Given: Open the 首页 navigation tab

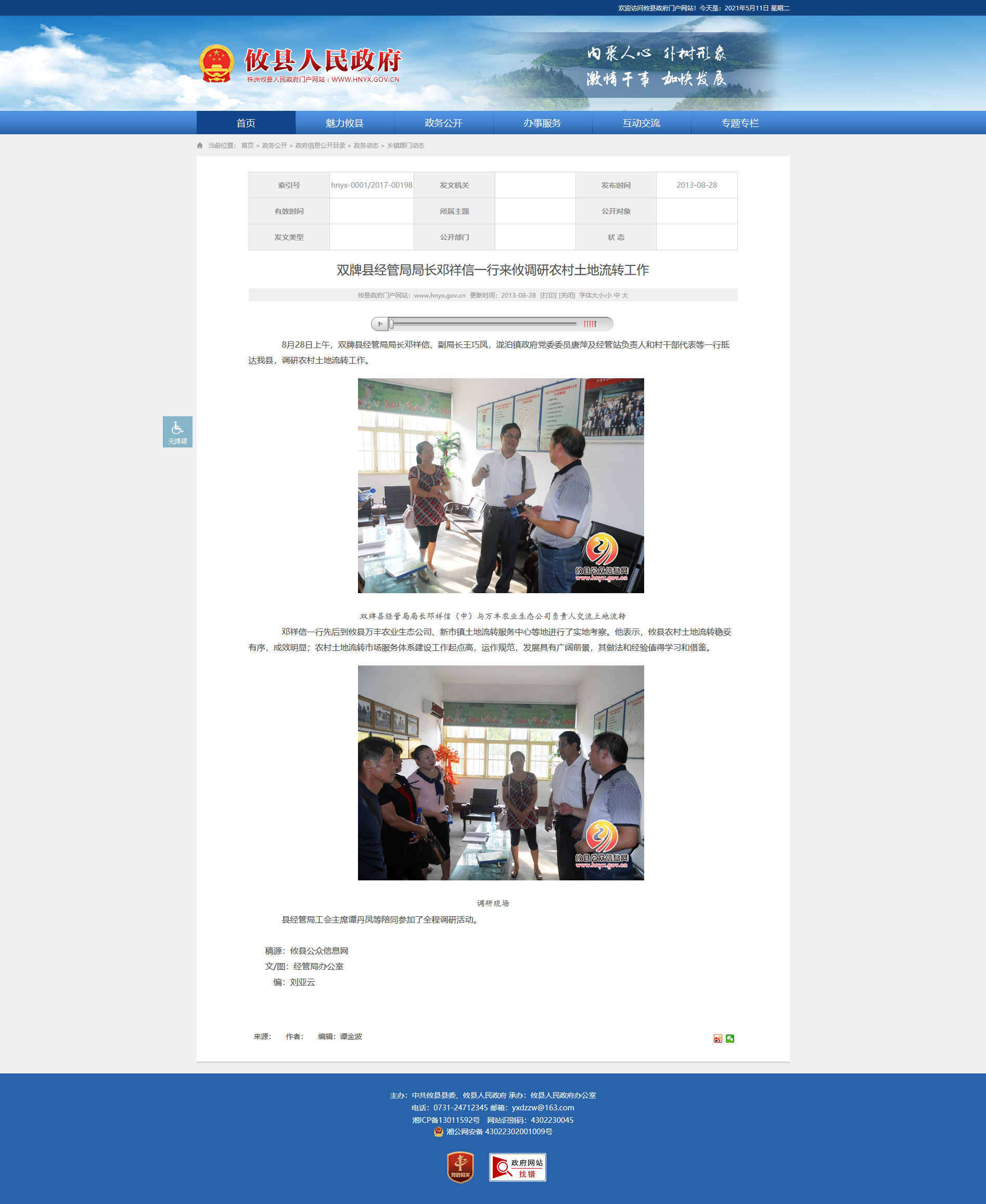Looking at the screenshot, I should [x=246, y=123].
